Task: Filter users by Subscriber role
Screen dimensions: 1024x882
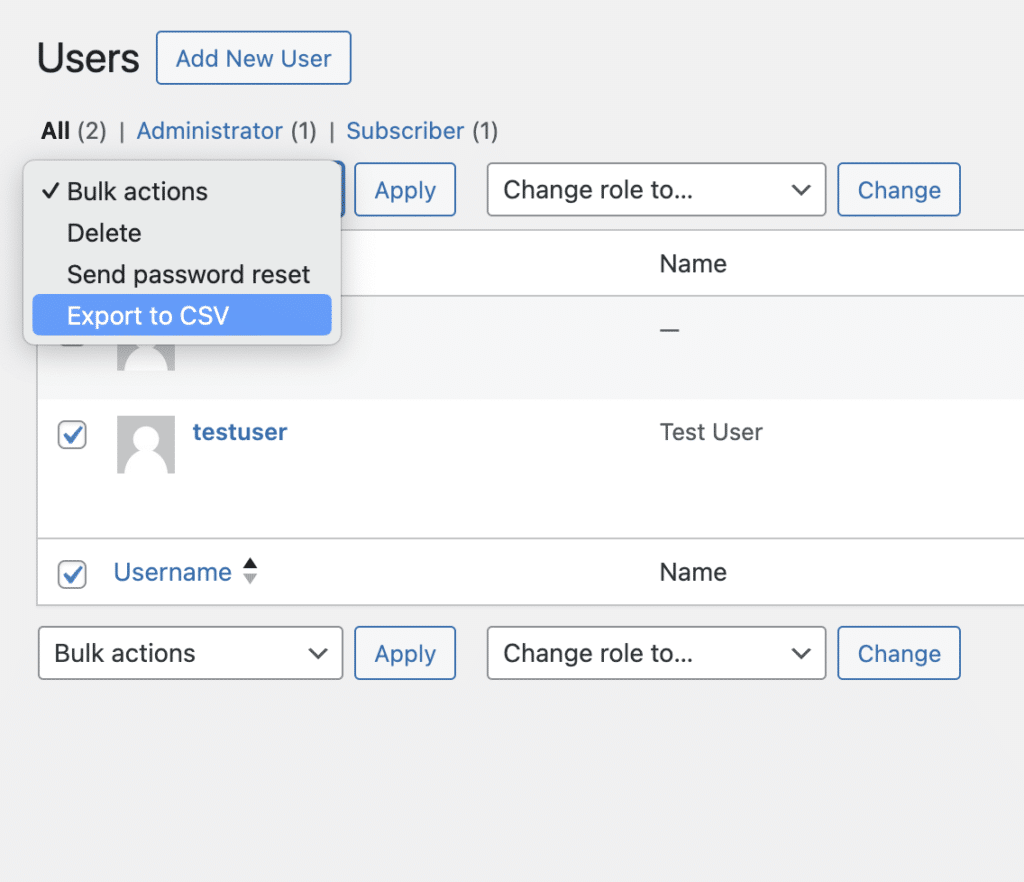Action: tap(405, 131)
